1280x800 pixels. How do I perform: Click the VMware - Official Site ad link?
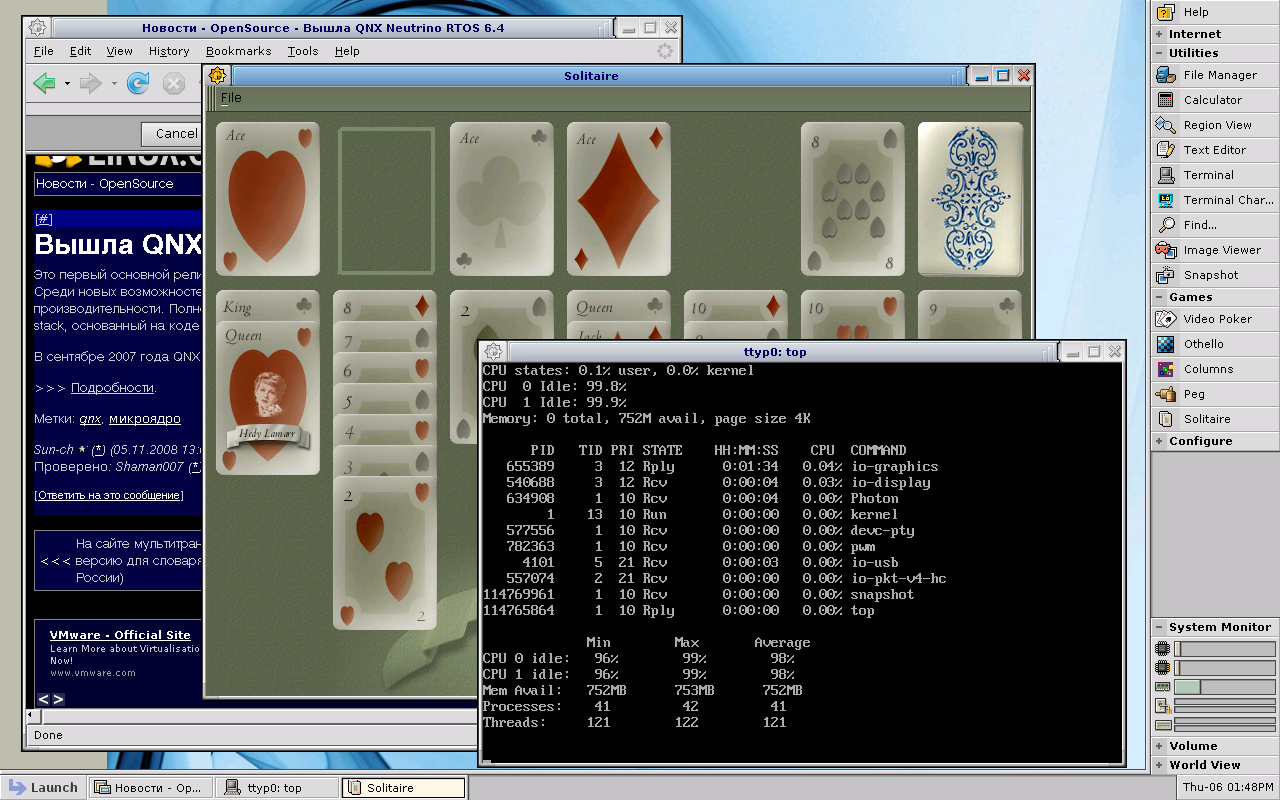point(120,635)
